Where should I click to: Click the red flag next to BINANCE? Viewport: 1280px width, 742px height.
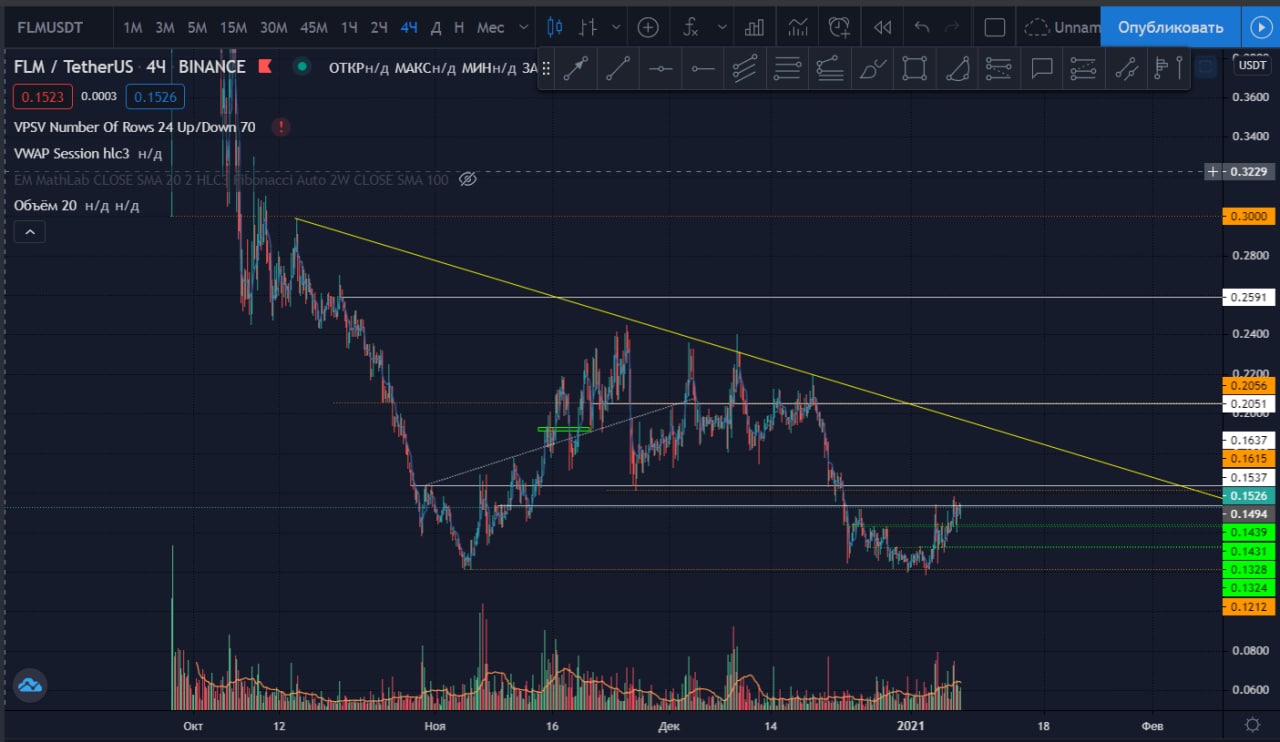[x=265, y=67]
